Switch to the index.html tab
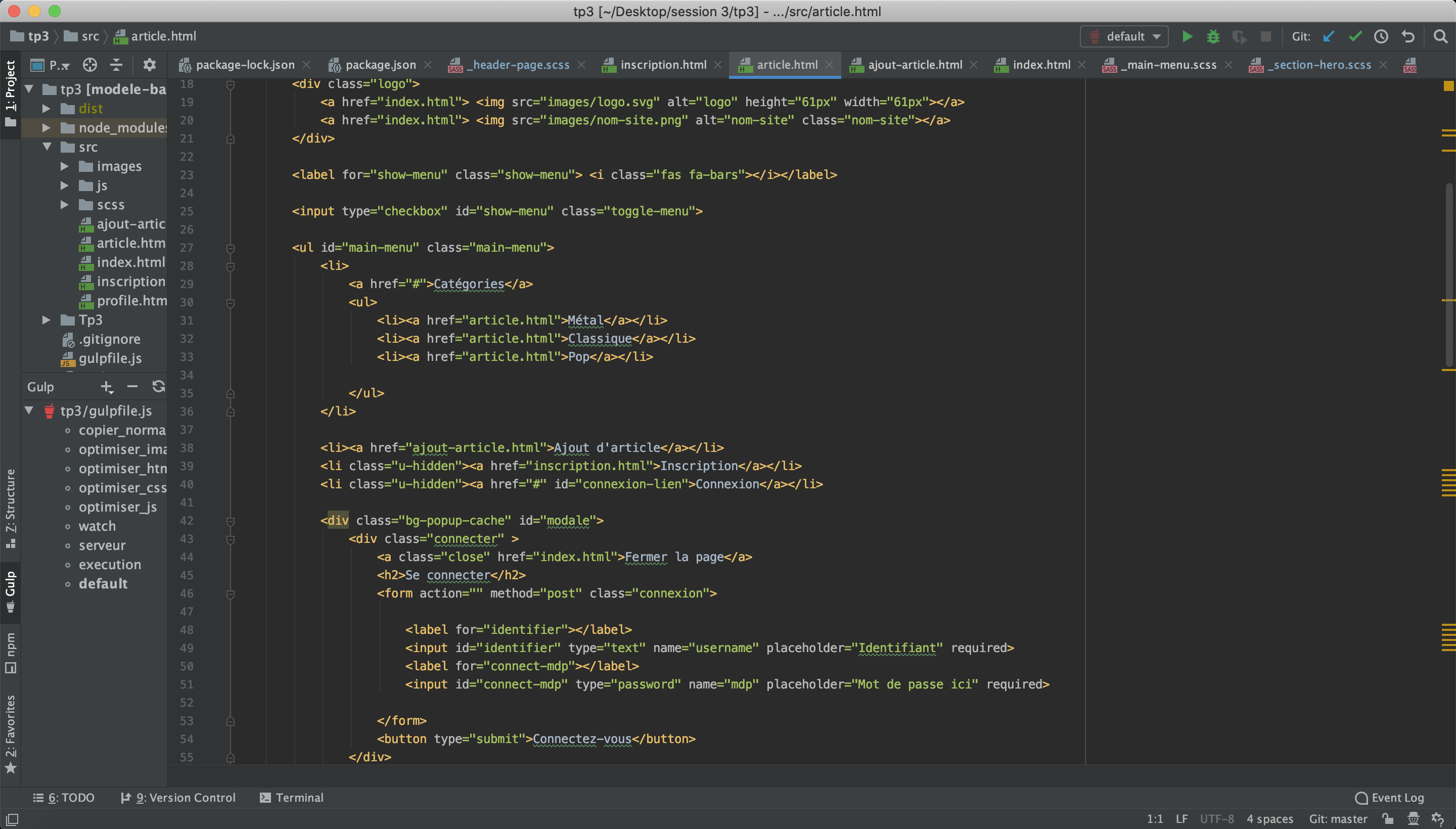Viewport: 1456px width, 829px height. pyautogui.click(x=1040, y=65)
